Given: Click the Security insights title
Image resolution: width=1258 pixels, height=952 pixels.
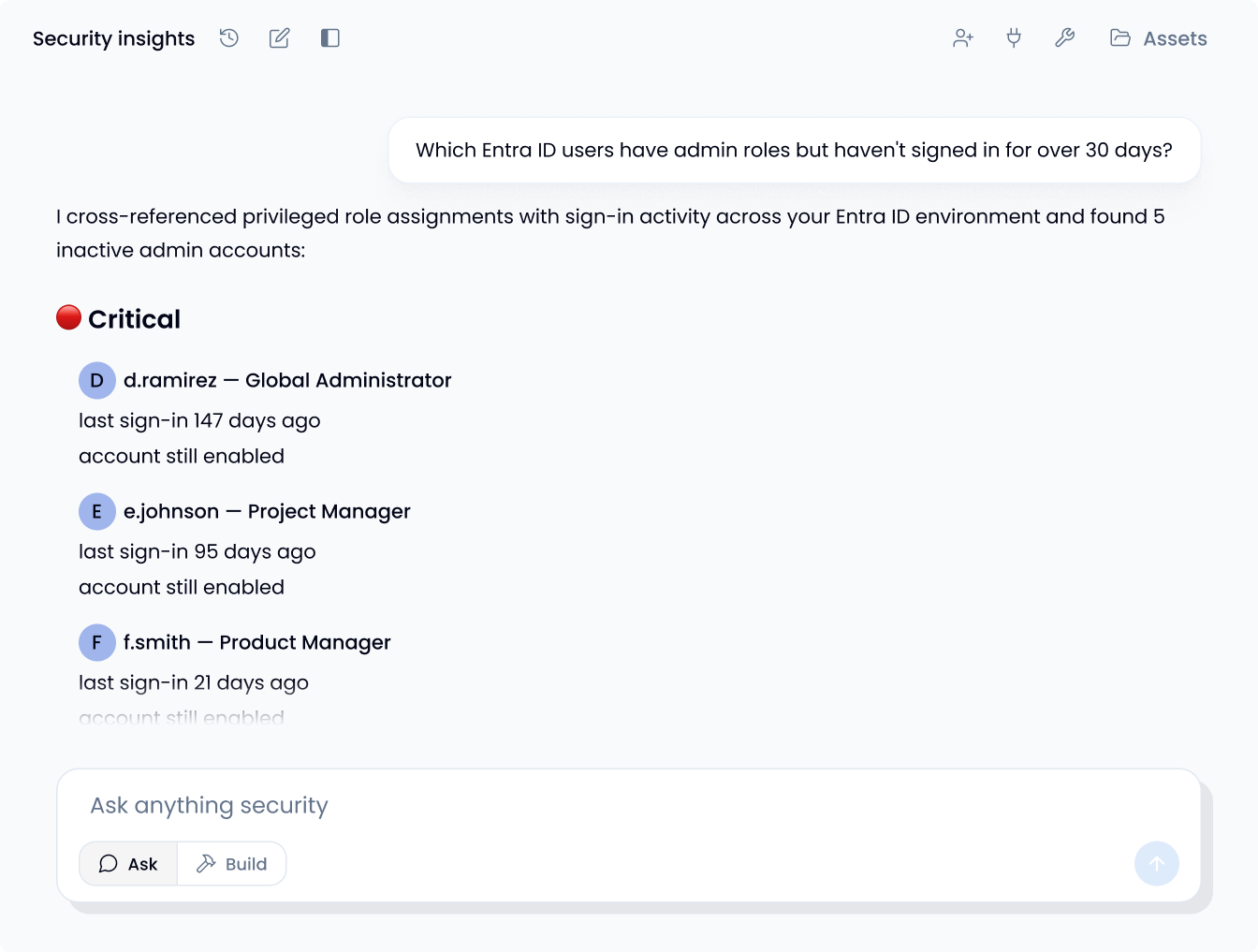Looking at the screenshot, I should [113, 38].
